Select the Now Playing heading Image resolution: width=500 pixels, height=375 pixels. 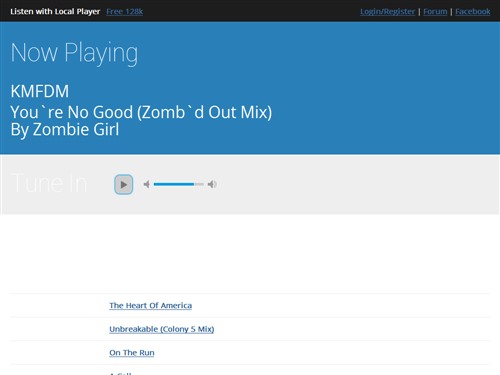(x=74, y=53)
